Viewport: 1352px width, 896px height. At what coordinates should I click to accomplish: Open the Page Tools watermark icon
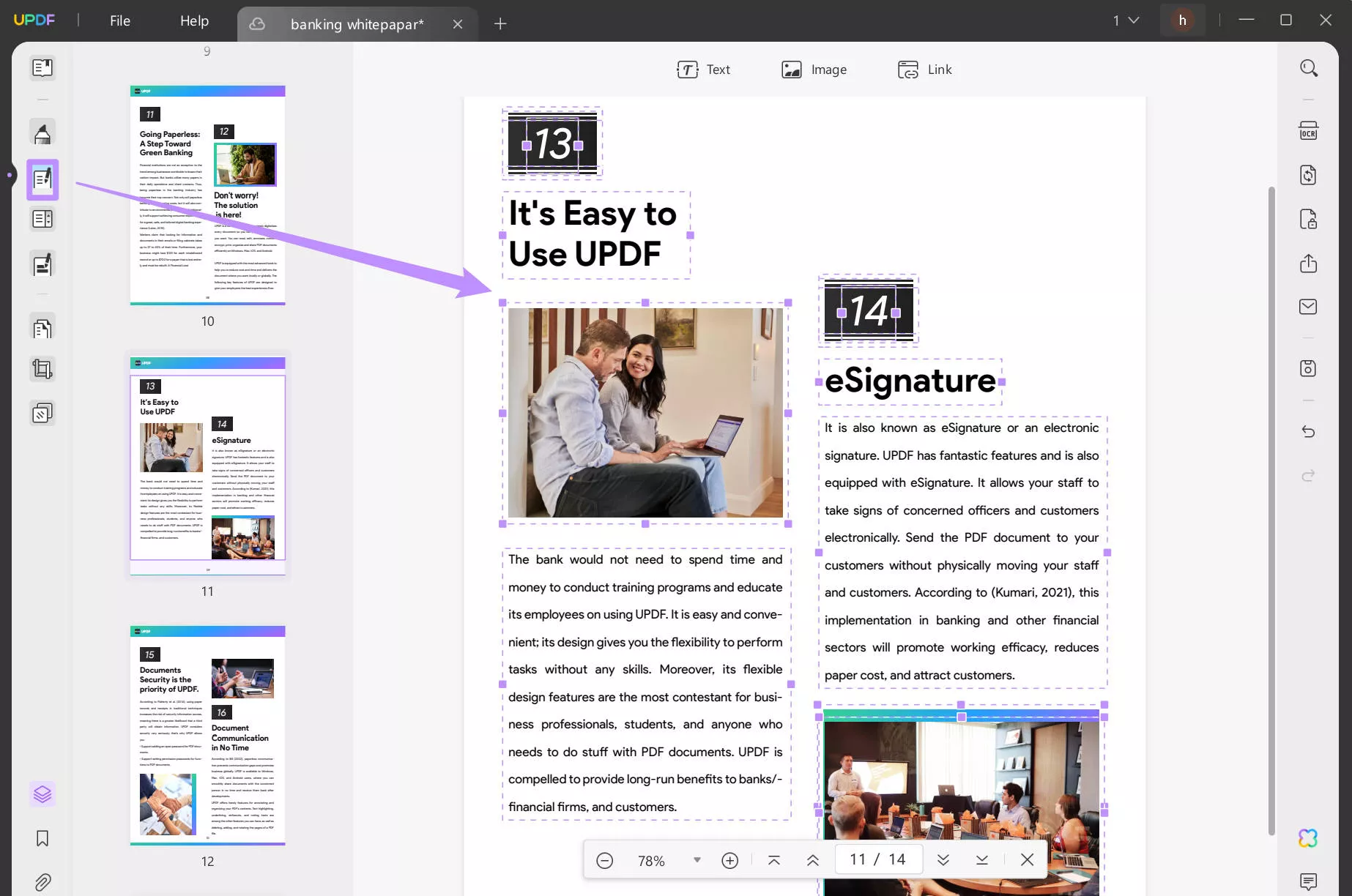[x=42, y=414]
